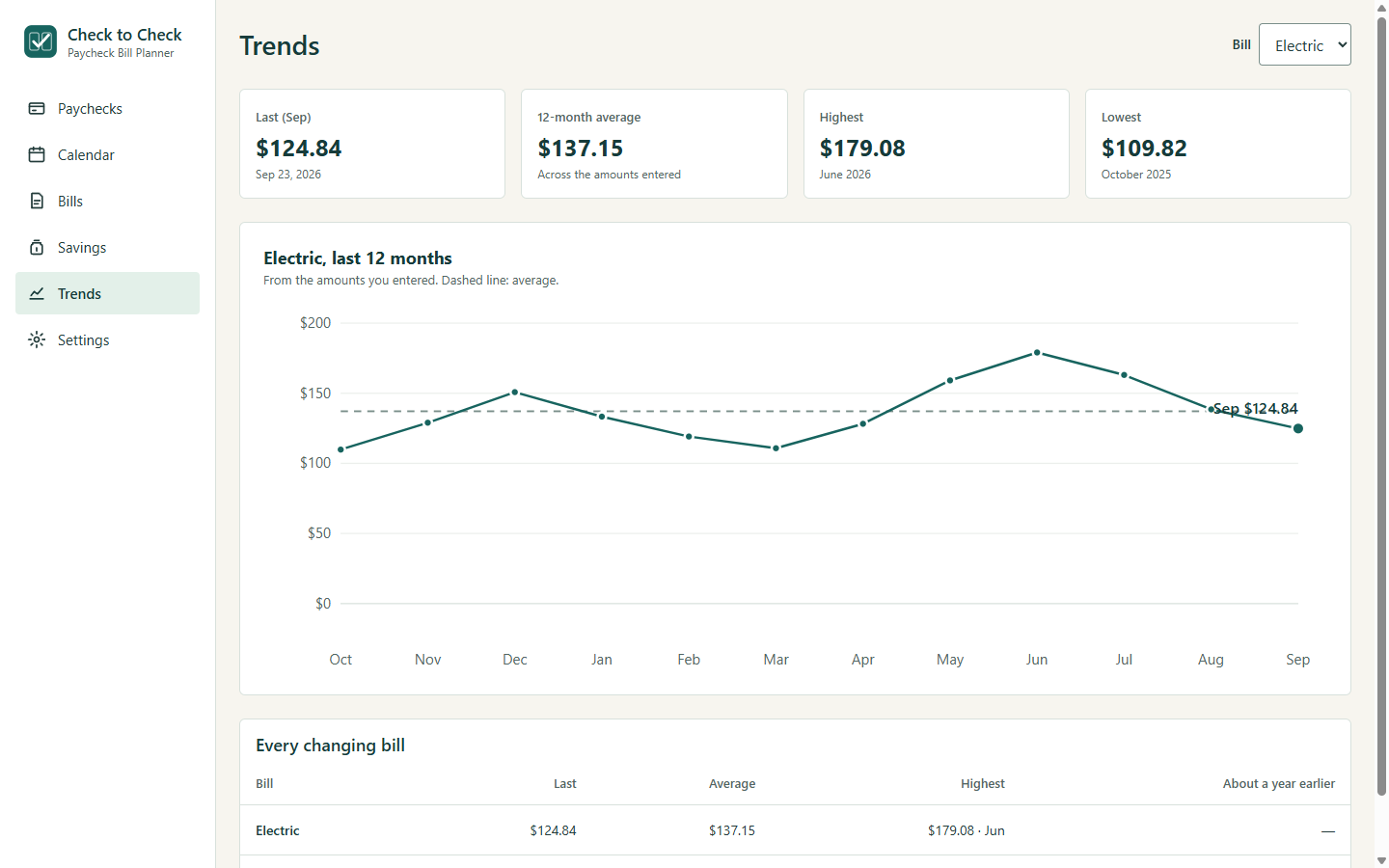
Task: Click the 'Electric' bill name in table row
Action: (x=278, y=830)
